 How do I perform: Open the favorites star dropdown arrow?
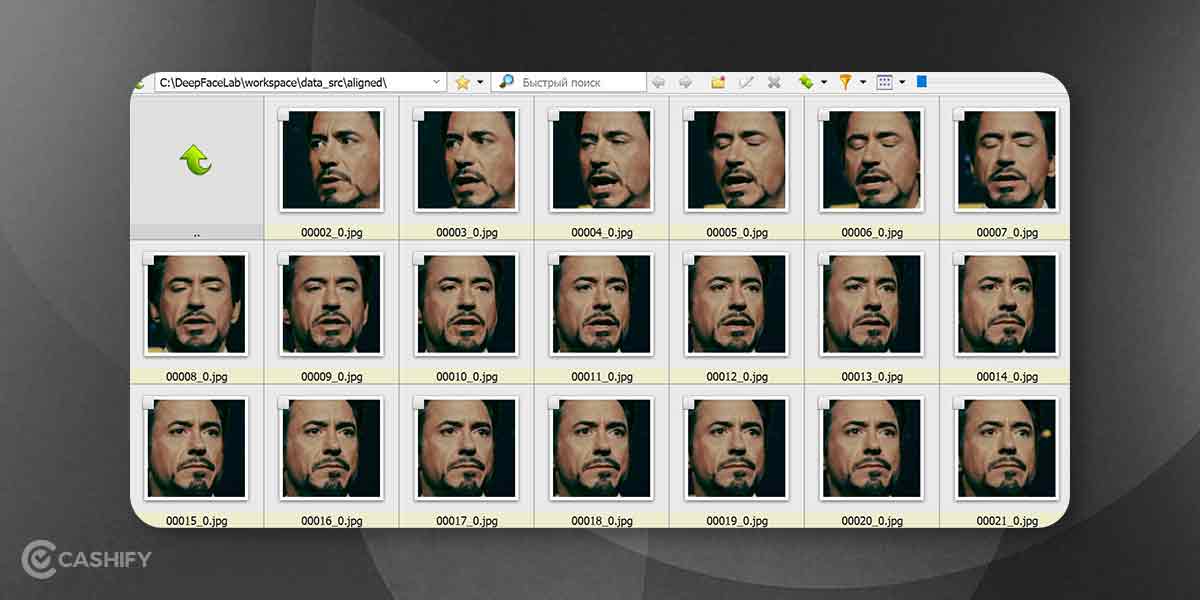click(x=478, y=81)
